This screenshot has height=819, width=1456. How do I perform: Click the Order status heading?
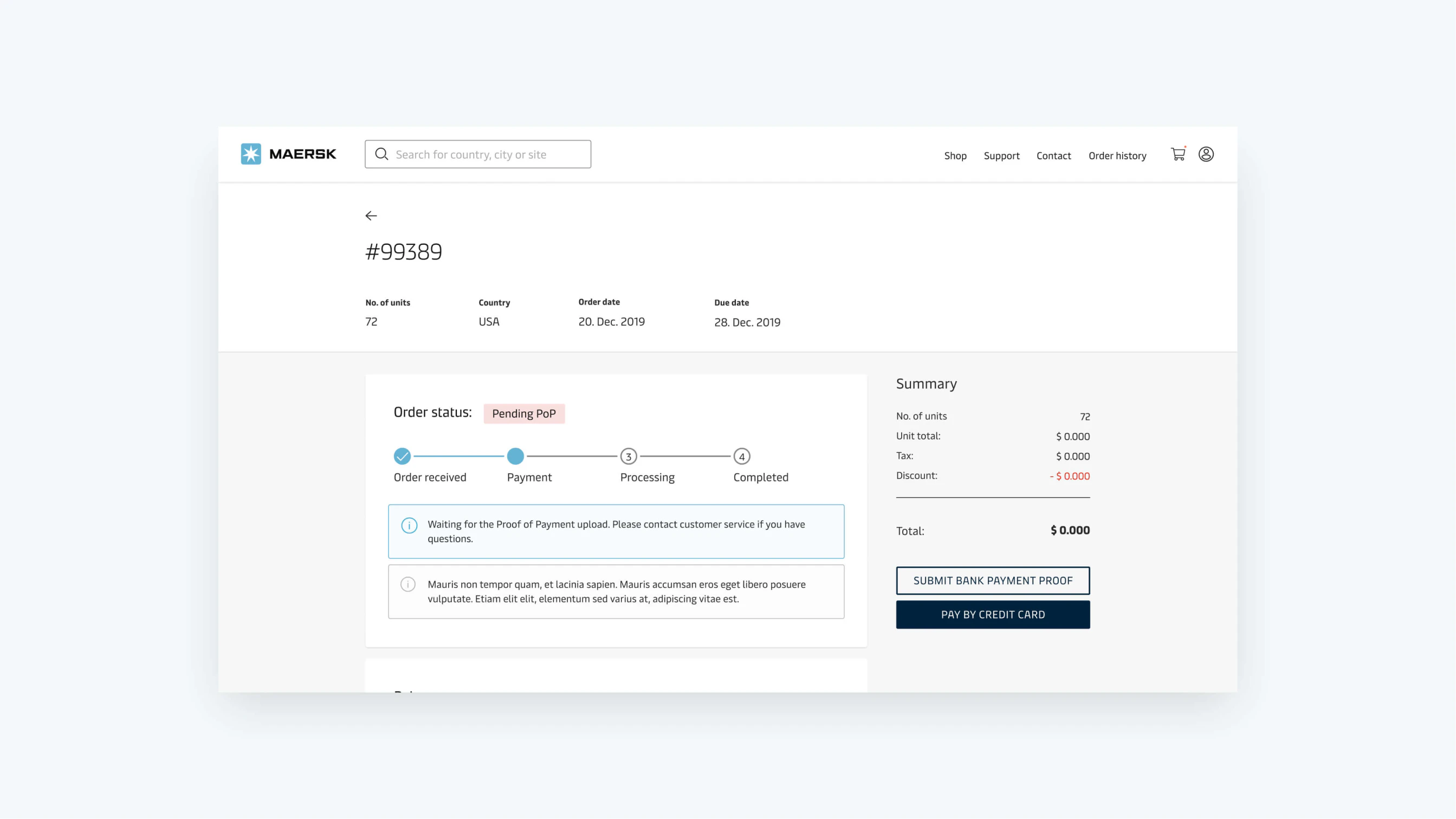tap(433, 412)
